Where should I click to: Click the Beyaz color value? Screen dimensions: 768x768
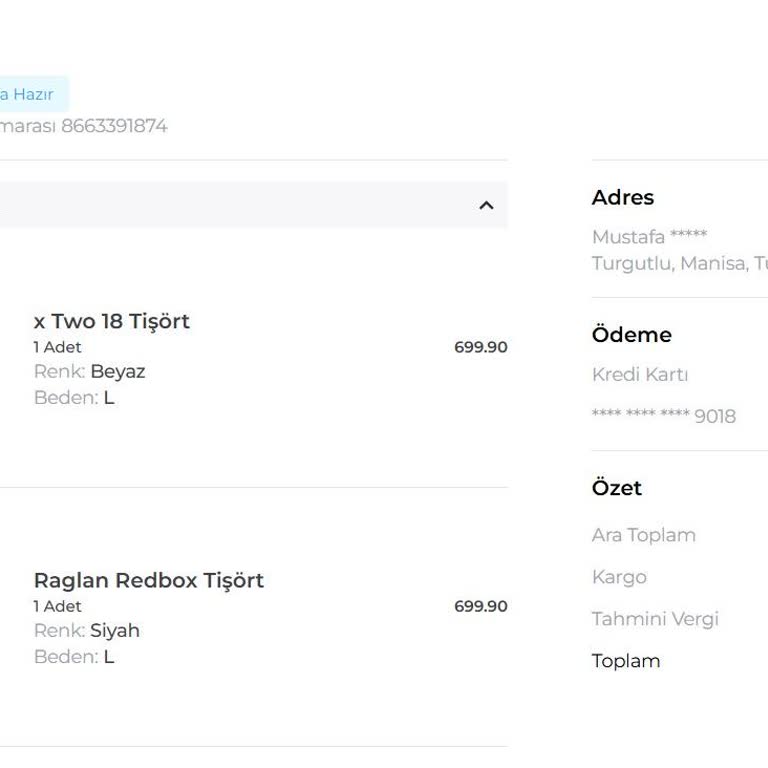tap(117, 372)
